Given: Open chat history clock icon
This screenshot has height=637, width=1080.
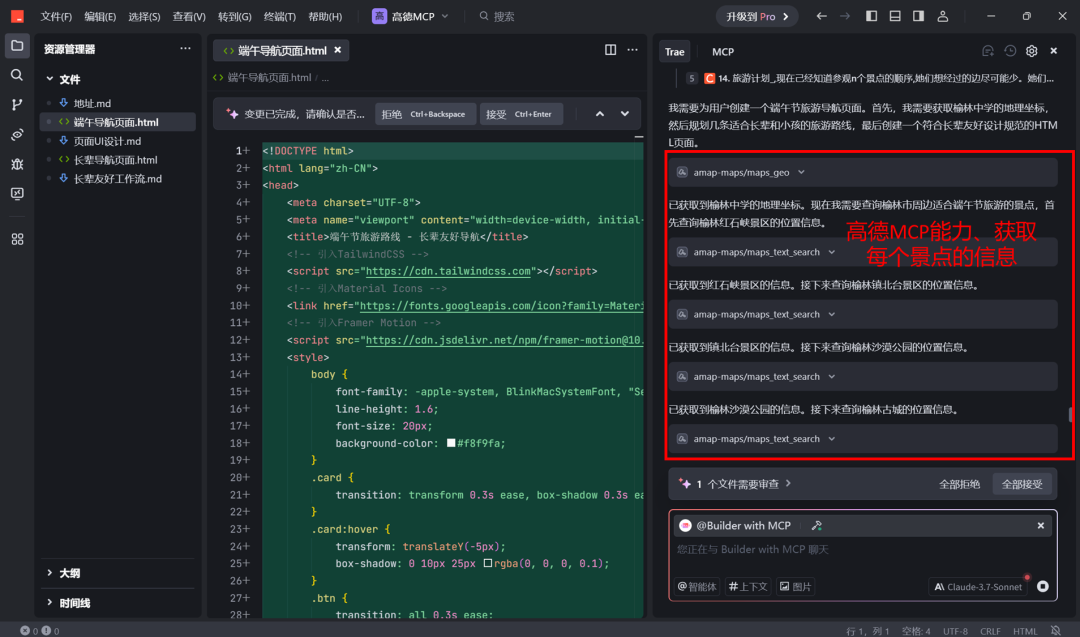Looking at the screenshot, I should pos(1010,51).
